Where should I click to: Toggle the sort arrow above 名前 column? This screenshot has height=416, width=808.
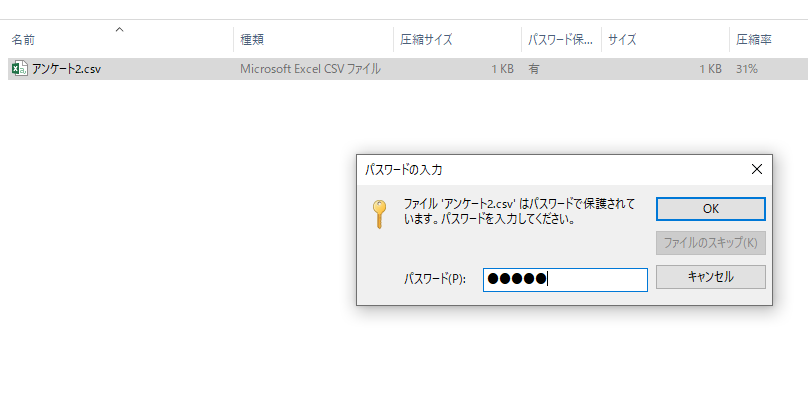point(120,30)
